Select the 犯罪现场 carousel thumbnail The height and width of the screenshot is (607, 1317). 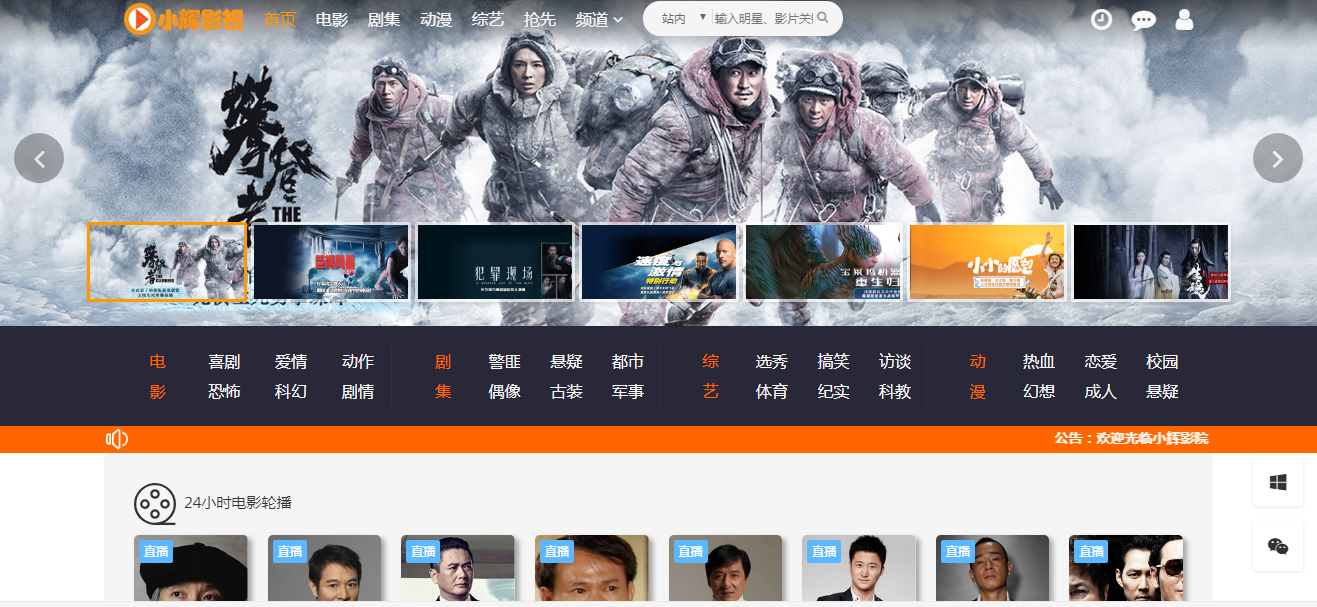495,262
